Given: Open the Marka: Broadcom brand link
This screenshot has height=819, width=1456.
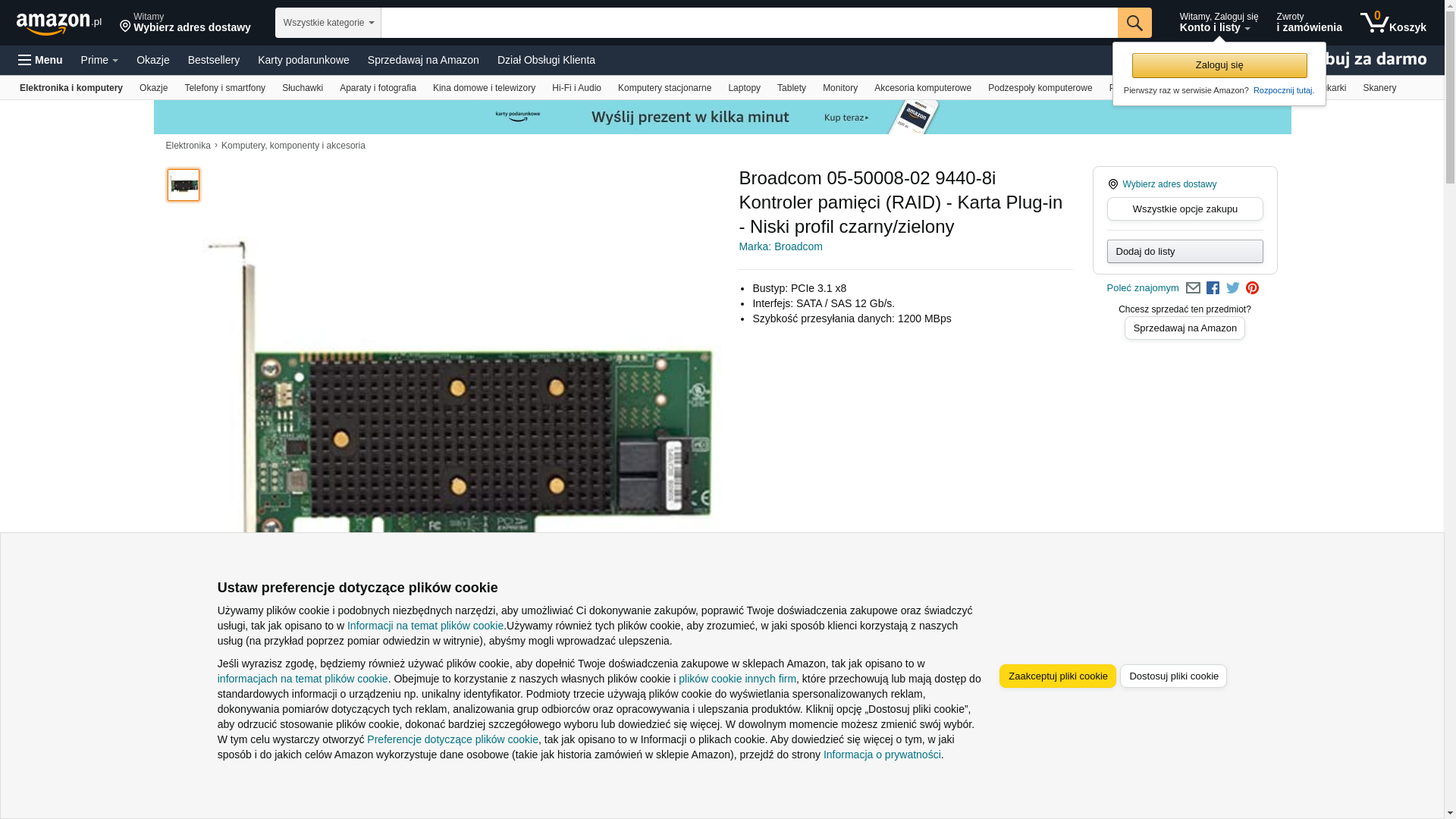Looking at the screenshot, I should click(x=780, y=246).
